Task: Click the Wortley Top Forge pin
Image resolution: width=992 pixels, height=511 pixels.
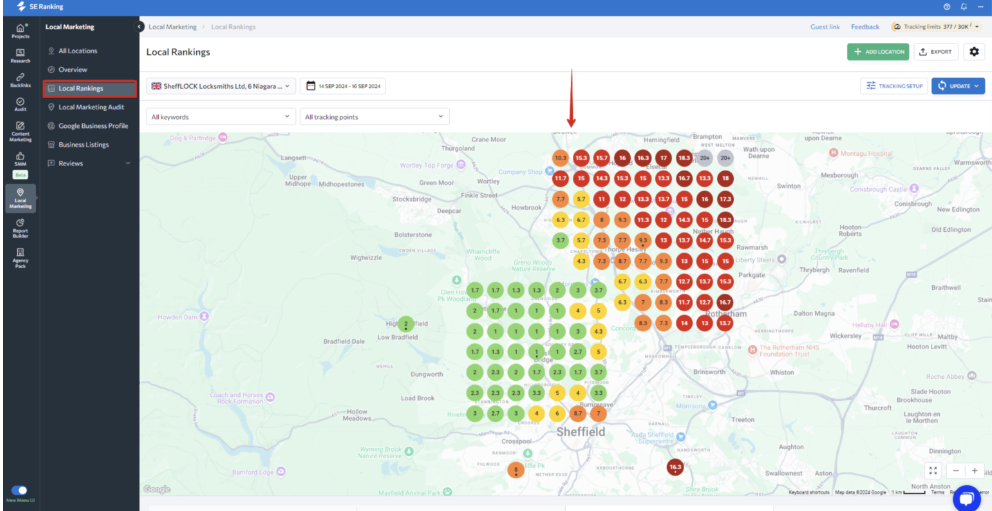Action: point(461,166)
